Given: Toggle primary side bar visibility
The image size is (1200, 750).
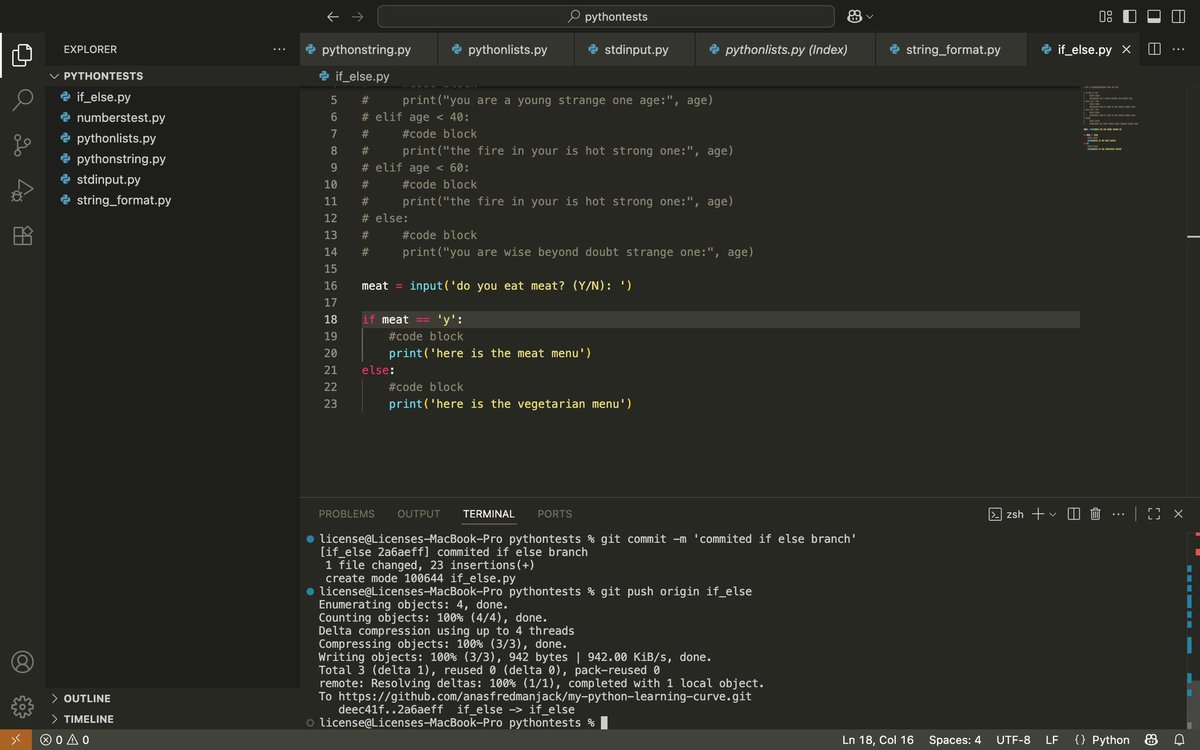Looking at the screenshot, I should 1130,16.
